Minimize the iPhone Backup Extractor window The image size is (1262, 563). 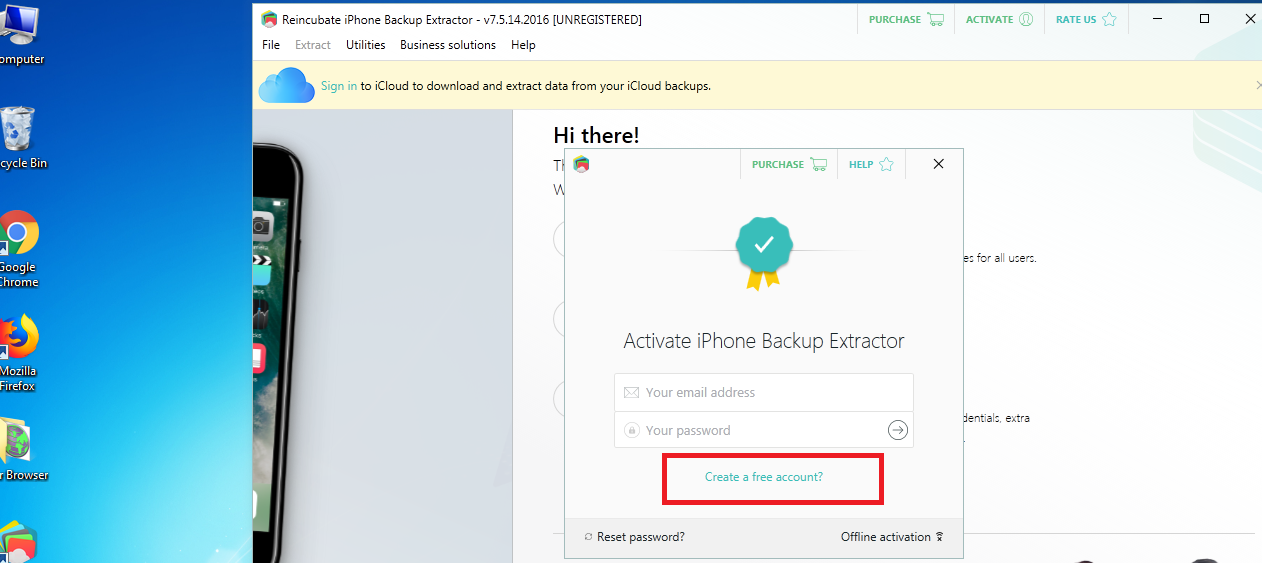point(1159,19)
